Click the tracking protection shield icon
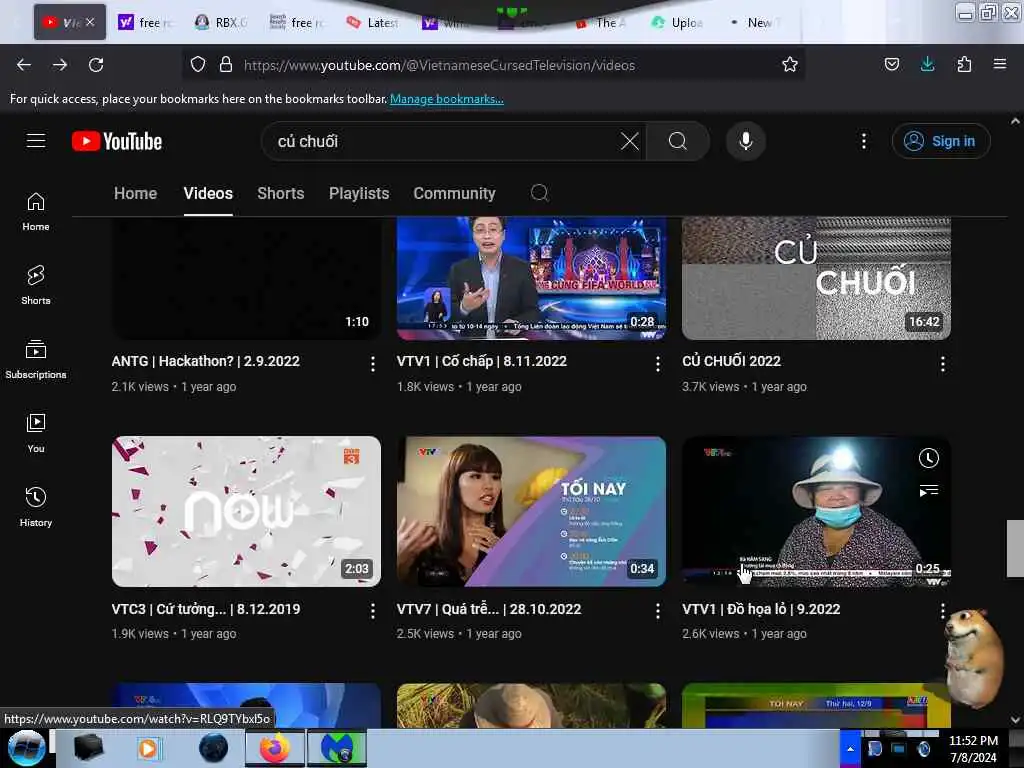The image size is (1024, 768). click(x=198, y=64)
